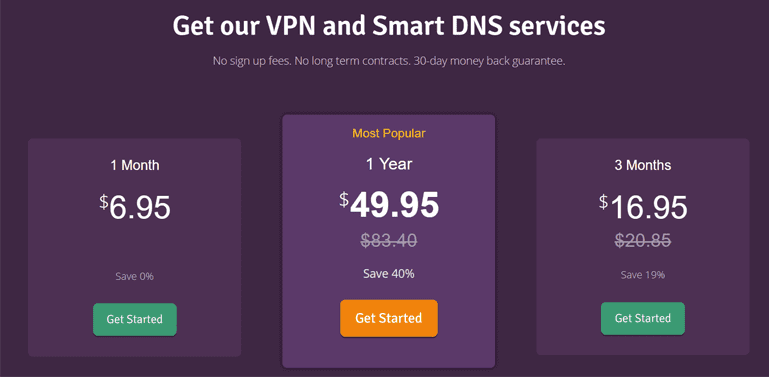769x377 pixels.
Task: Click the VPN and Smart DNS heading
Action: click(x=389, y=26)
